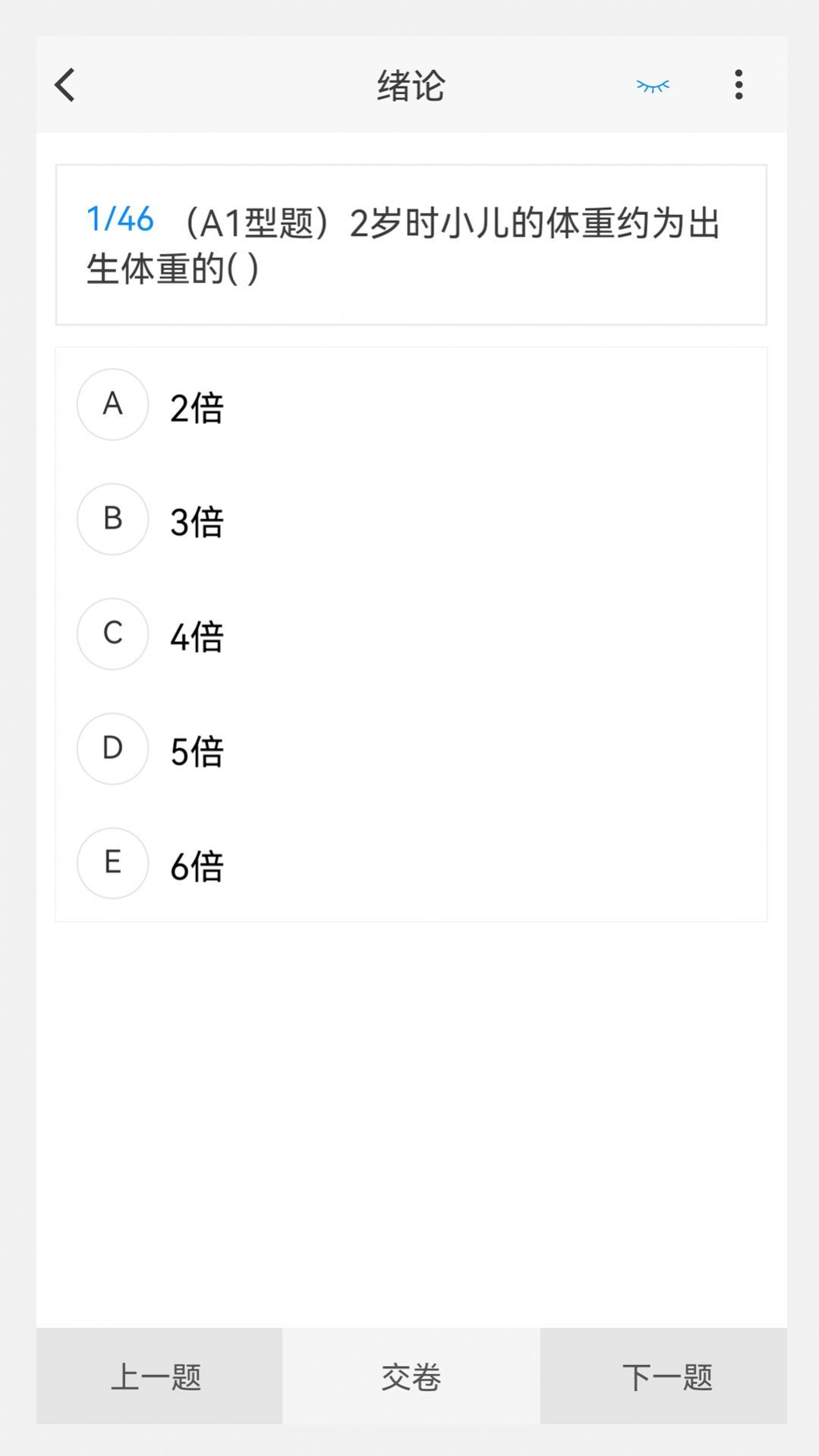819x1456 pixels.
Task: Tap the 1/46 question counter
Action: click(x=120, y=220)
